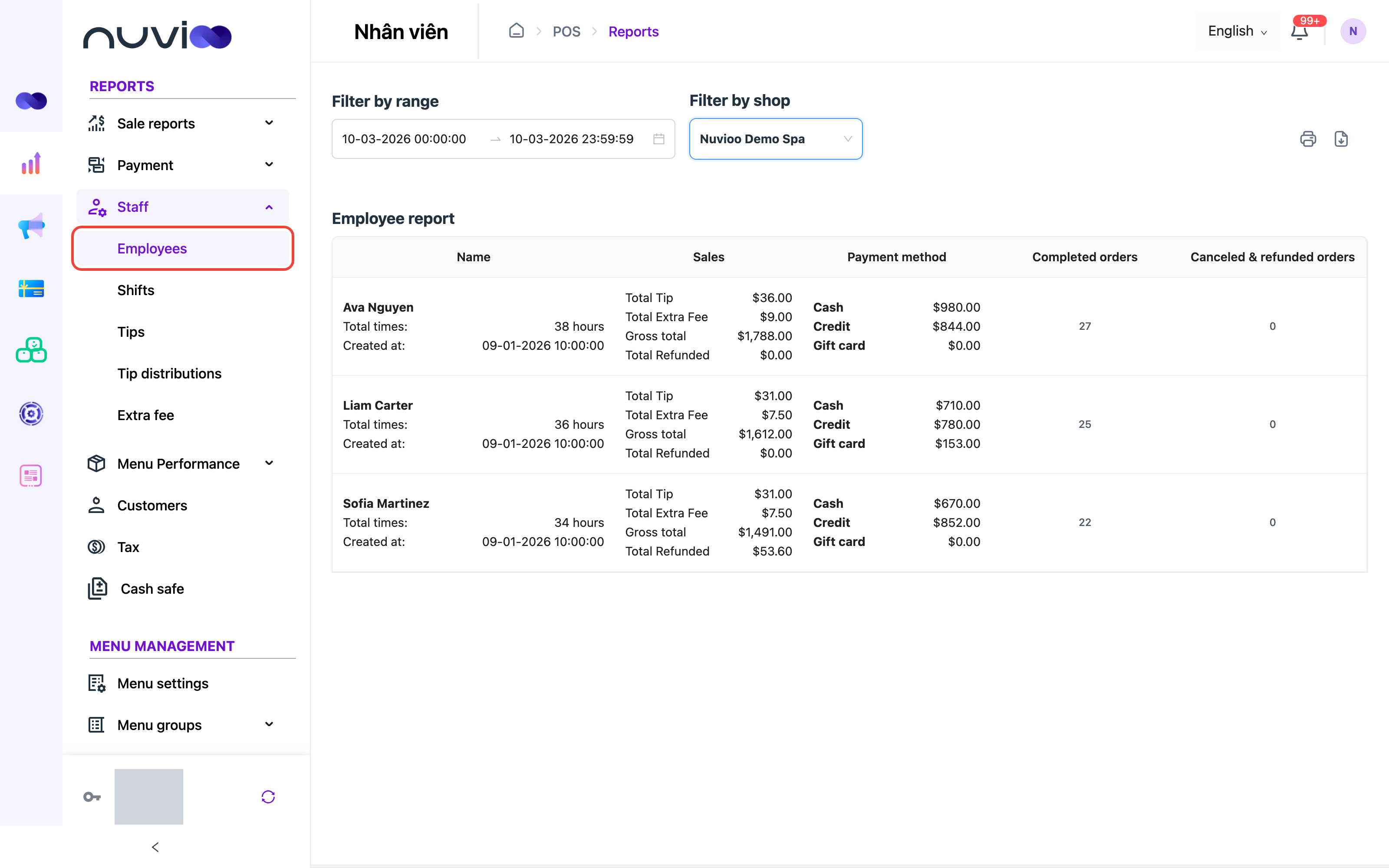Collapse the Staff section
Screen dimensions: 1389x868
click(182, 207)
